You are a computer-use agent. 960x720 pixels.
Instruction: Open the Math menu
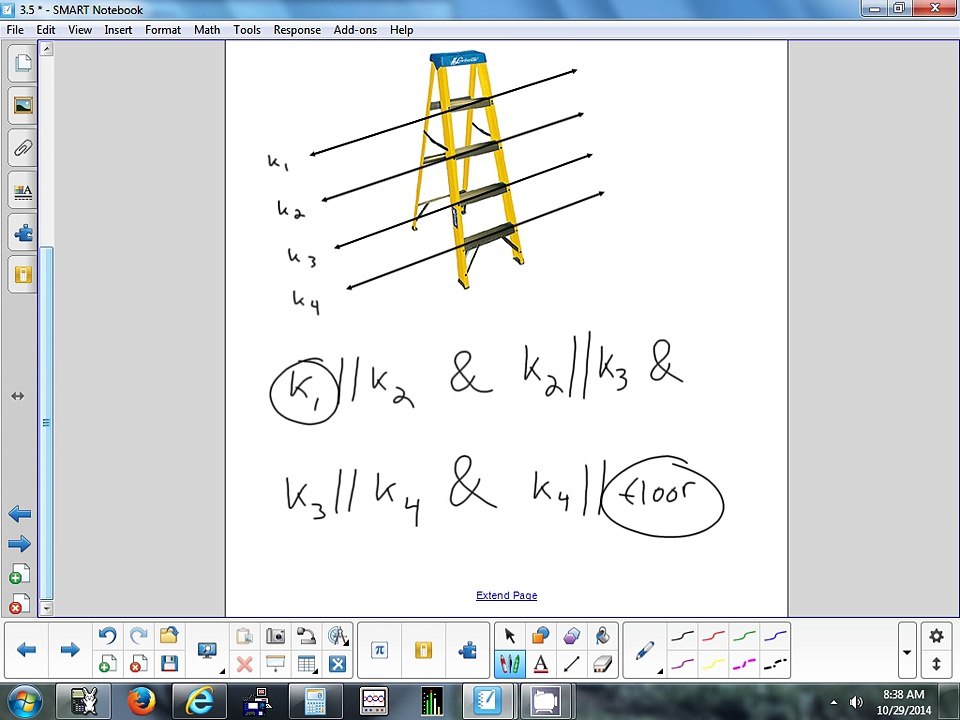pos(207,29)
